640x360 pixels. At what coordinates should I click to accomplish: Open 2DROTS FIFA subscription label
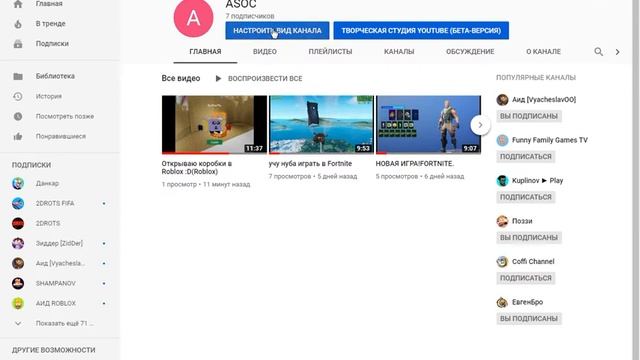tap(55, 203)
